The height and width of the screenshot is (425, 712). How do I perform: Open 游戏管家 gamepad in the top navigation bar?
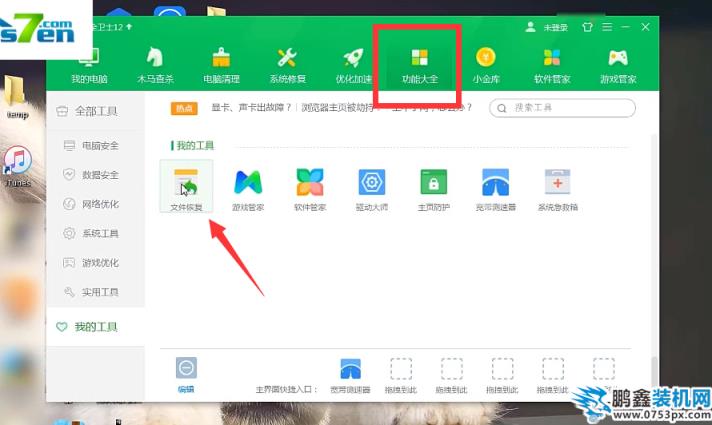pyautogui.click(x=618, y=66)
